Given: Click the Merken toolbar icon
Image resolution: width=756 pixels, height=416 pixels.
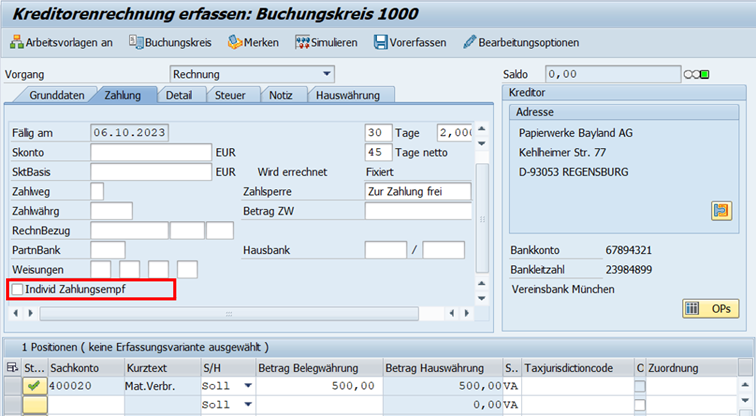Looking at the screenshot, I should (x=234, y=43).
